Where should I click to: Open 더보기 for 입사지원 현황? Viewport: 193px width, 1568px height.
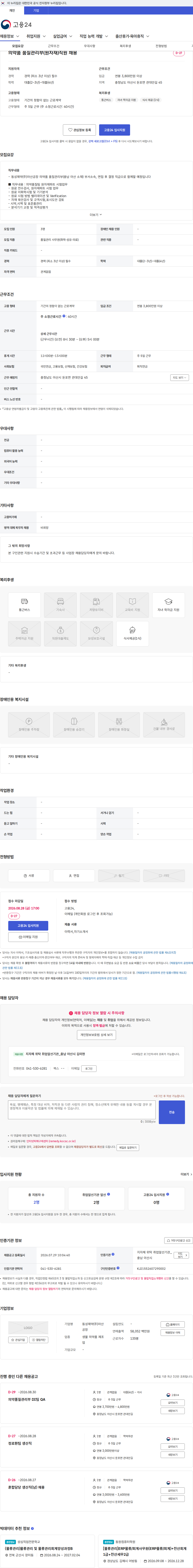tap(186, 1174)
